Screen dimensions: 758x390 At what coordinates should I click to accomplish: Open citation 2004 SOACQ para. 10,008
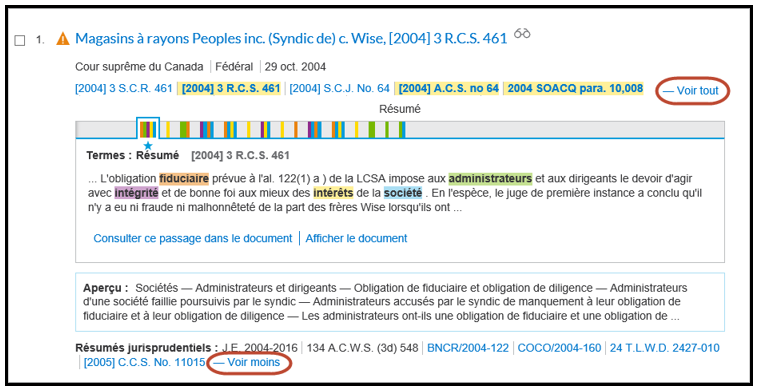tap(575, 89)
